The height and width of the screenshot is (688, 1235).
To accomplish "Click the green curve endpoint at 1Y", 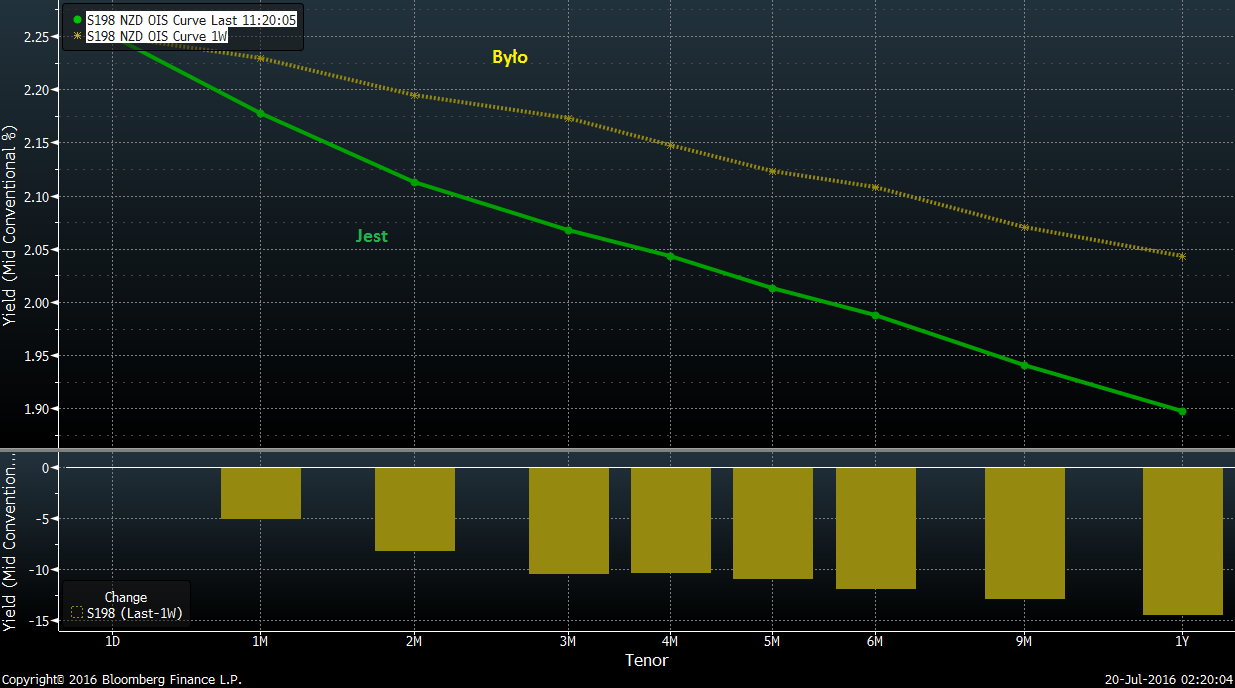I will (1182, 411).
